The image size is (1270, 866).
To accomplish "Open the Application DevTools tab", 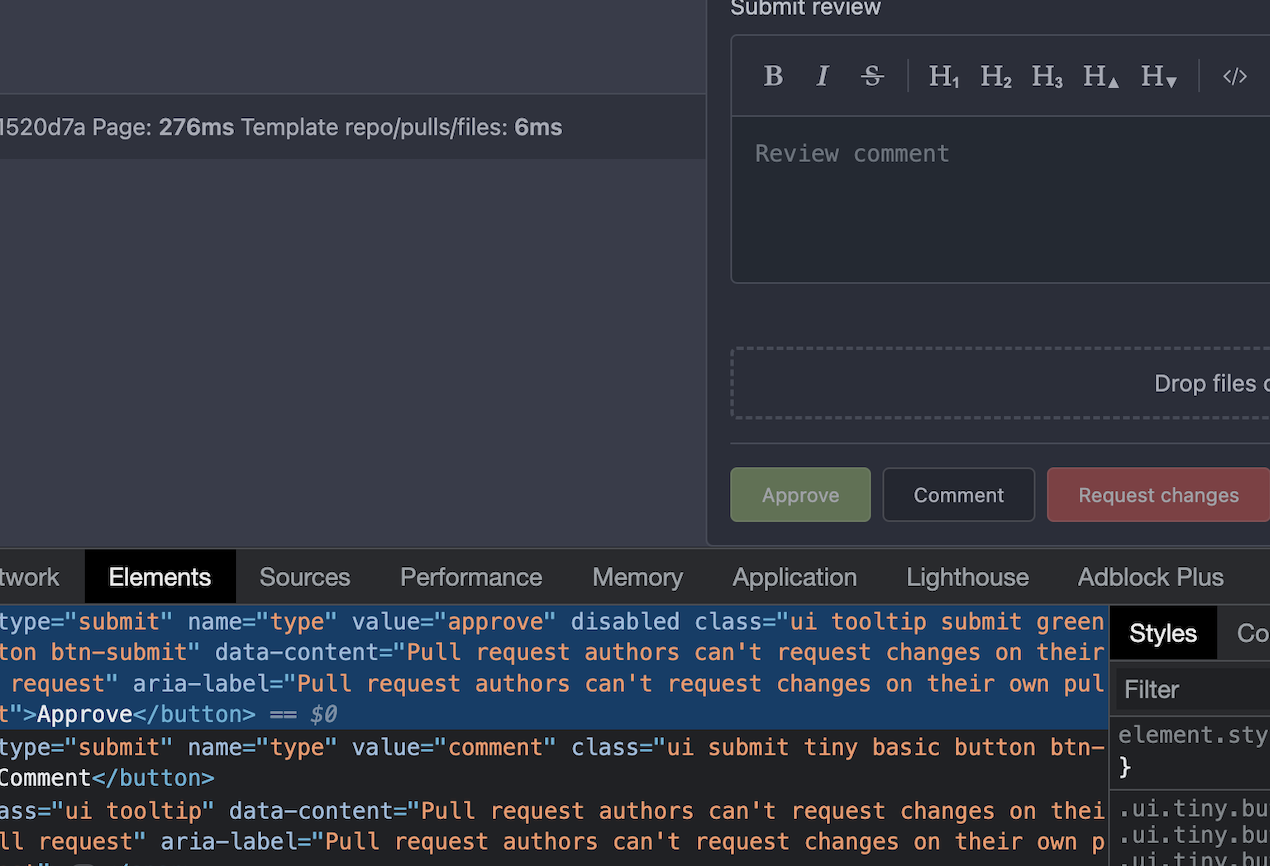I will (x=794, y=577).
